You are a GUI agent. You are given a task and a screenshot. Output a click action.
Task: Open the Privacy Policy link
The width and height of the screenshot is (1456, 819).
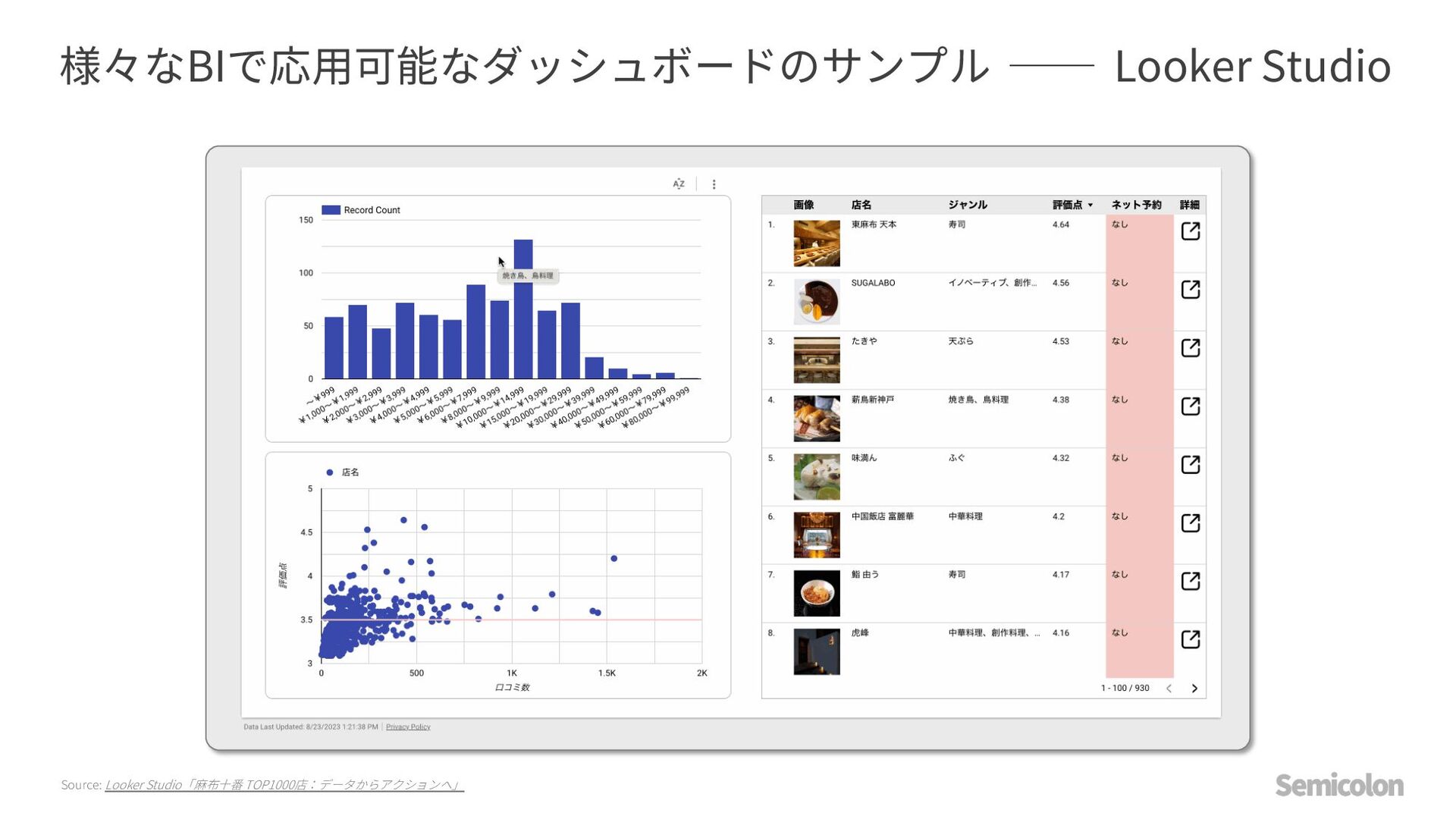(x=408, y=727)
